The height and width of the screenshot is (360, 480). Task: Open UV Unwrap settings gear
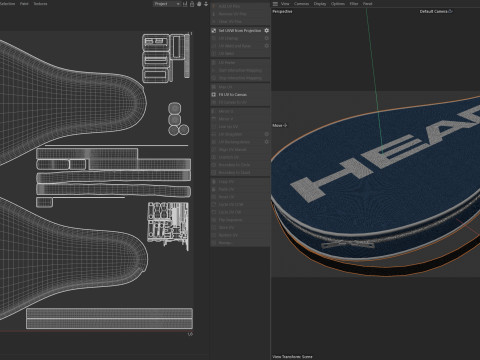pyautogui.click(x=266, y=38)
